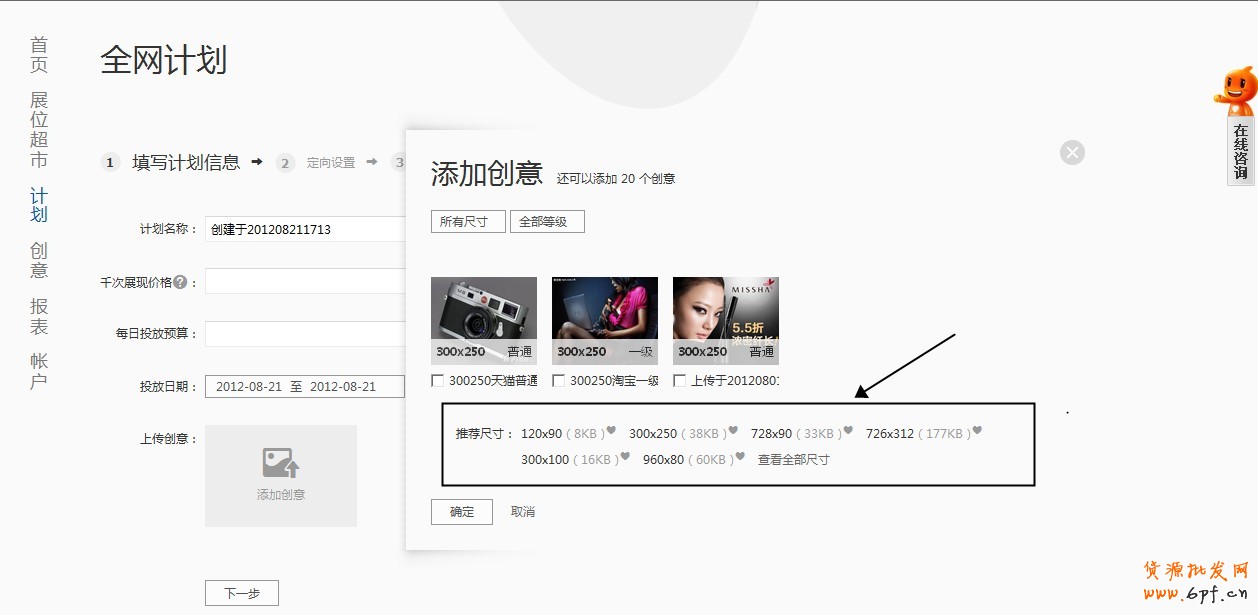
Task: Tick the 上传于2012080 creative checkbox
Action: point(680,381)
